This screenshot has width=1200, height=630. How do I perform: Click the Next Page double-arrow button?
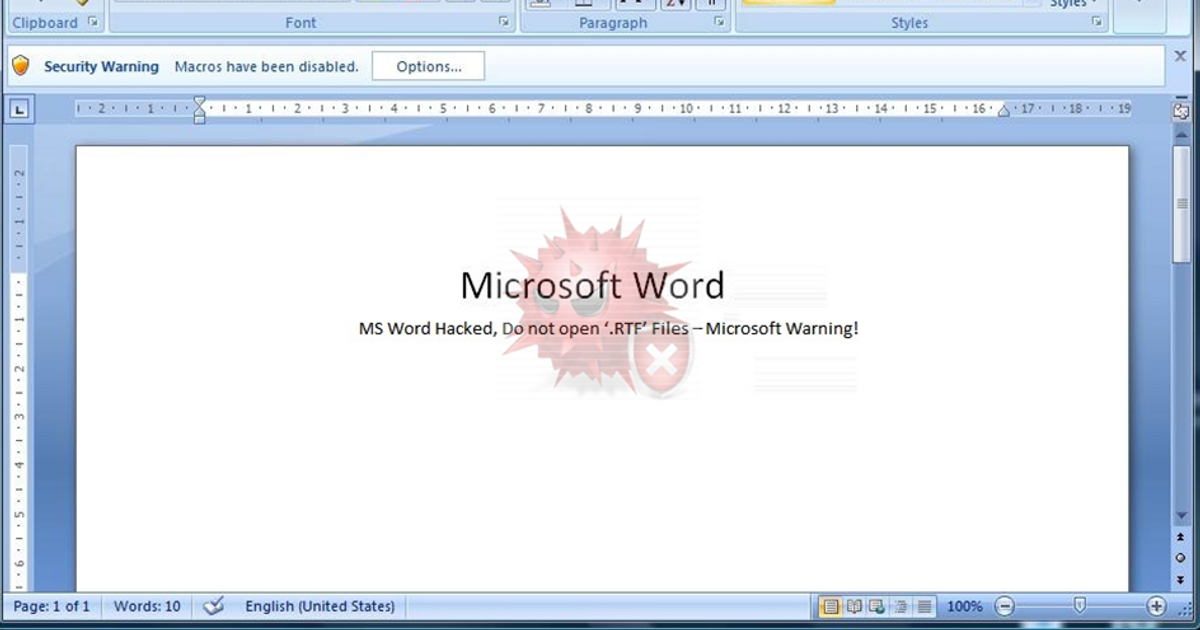[1181, 578]
